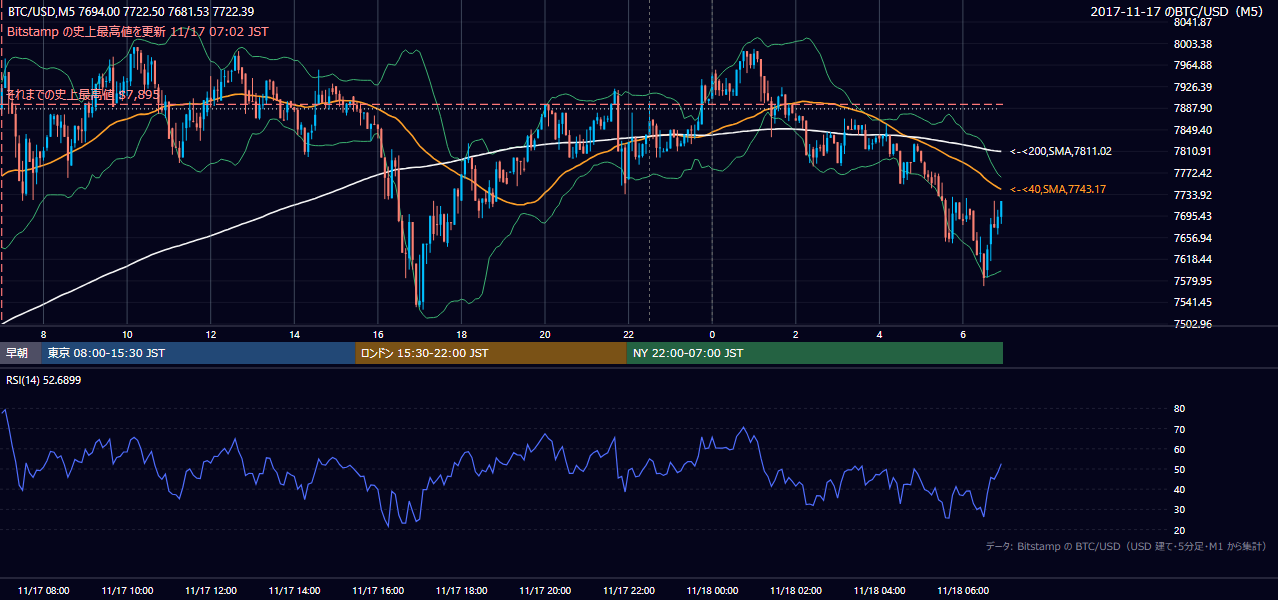
Task: Click the BTC/USD,M5 OHLC header text
Action: [x=130, y=12]
